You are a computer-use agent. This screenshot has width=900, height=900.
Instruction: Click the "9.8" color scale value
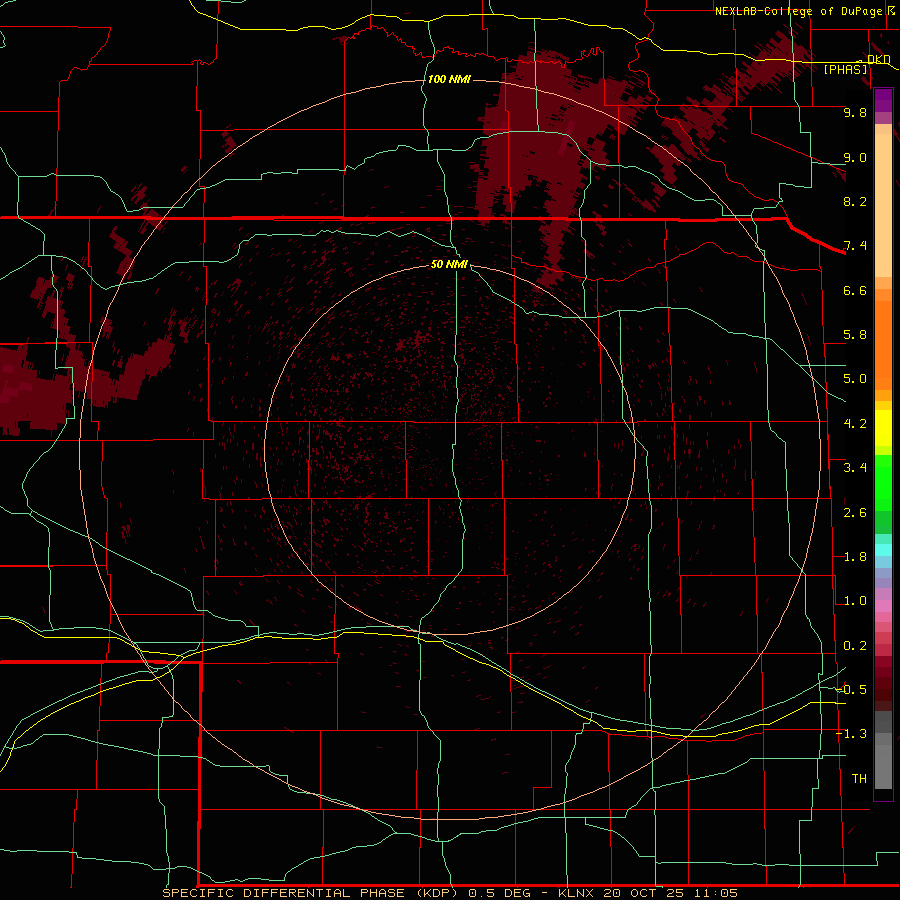(855, 112)
